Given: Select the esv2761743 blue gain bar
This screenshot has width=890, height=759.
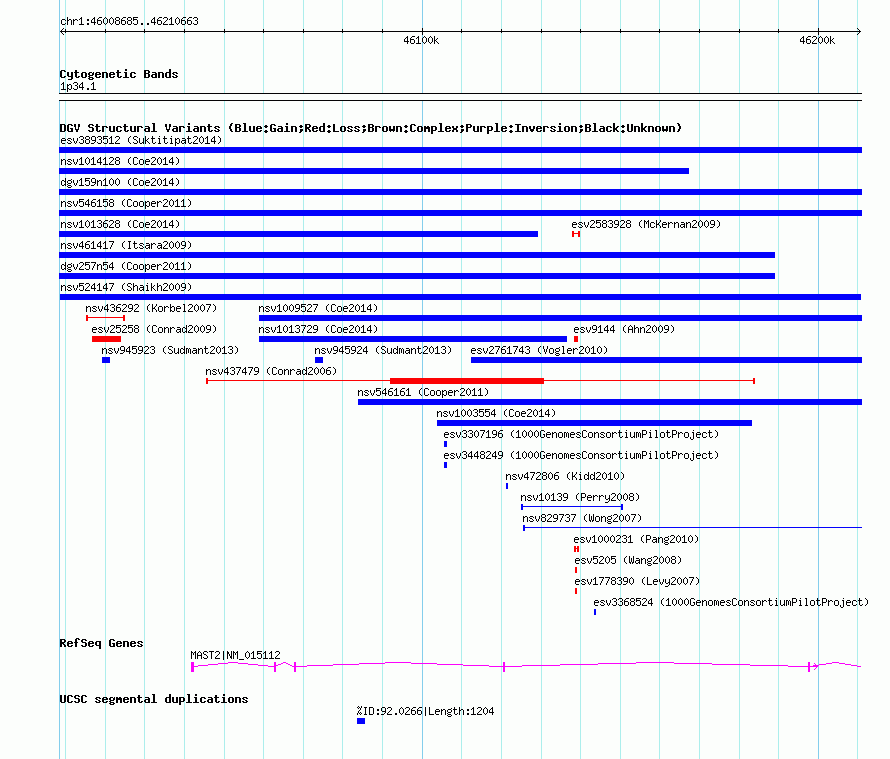Looking at the screenshot, I should point(666,360).
